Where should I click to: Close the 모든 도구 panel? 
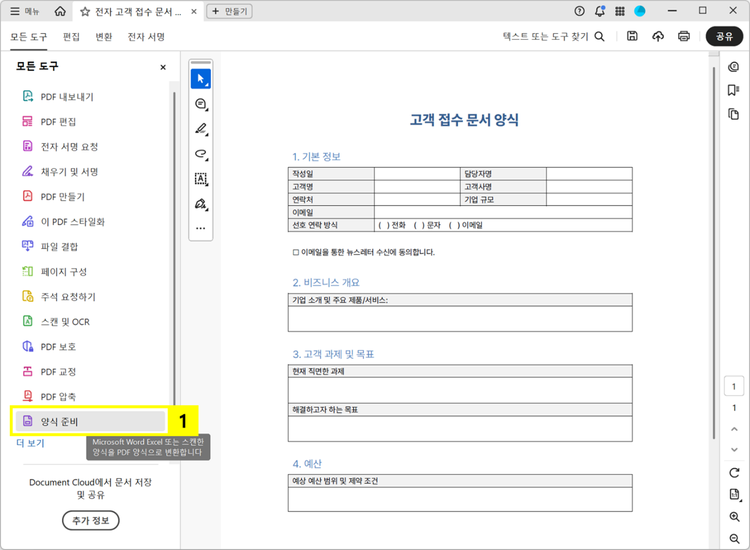tap(163, 67)
